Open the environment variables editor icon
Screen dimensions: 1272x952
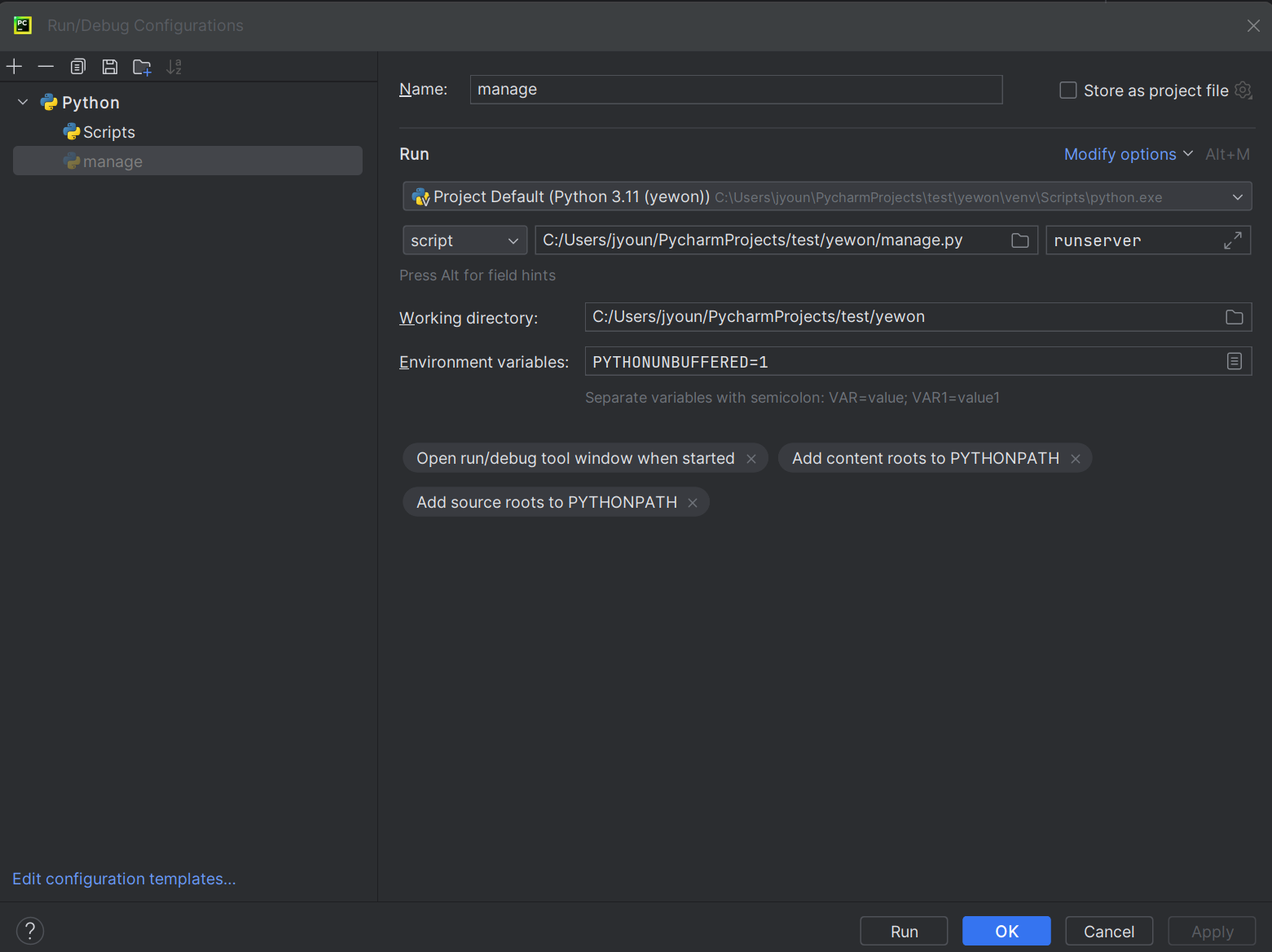[1234, 361]
